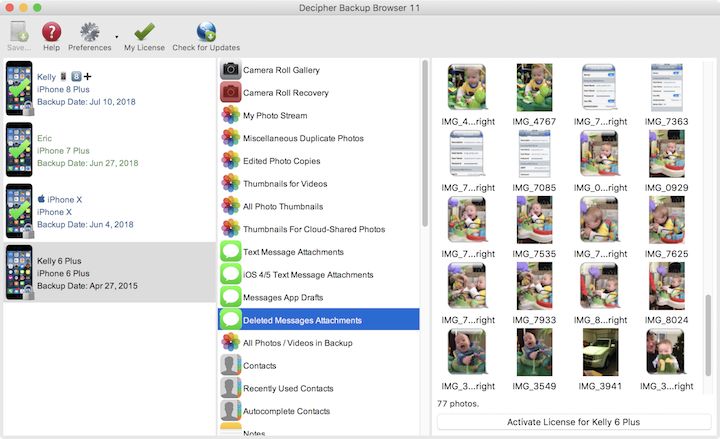The width and height of the screenshot is (720, 439).
Task: Select Messages App Drafts entry
Action: tap(318, 297)
